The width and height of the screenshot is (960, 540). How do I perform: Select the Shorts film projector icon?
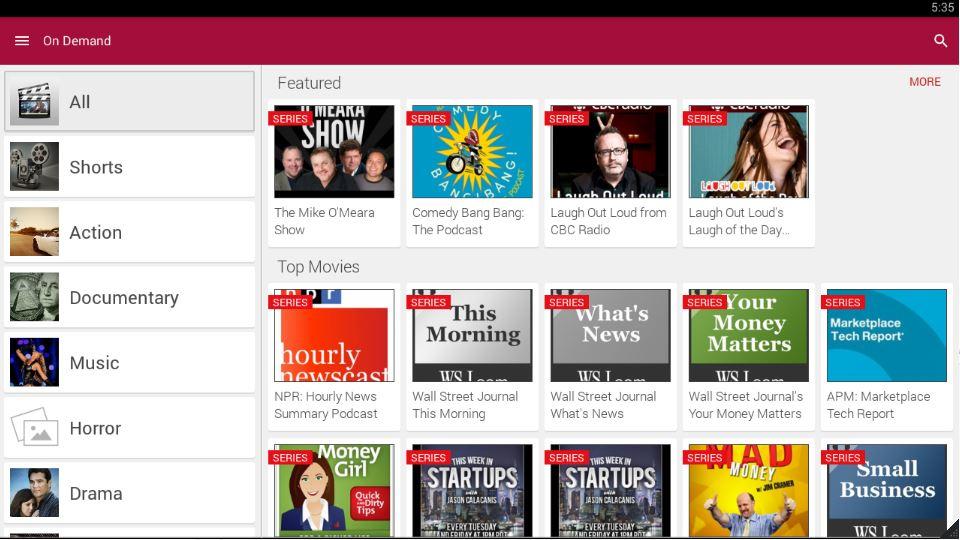pyautogui.click(x=34, y=167)
